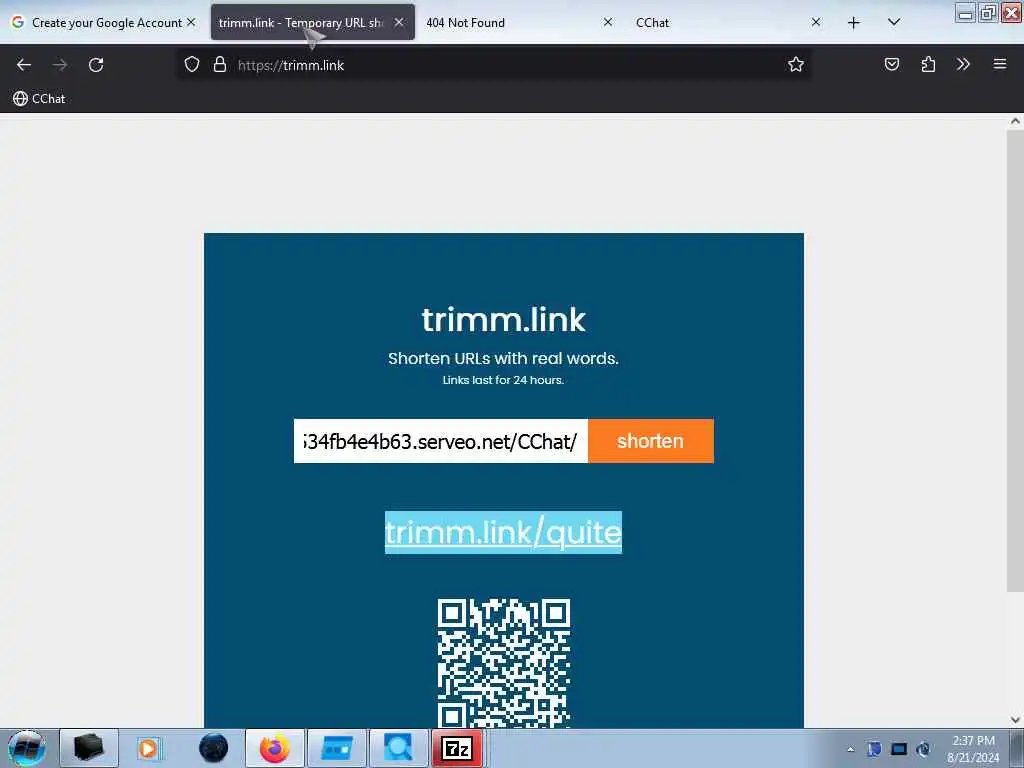
Task: Click the forward navigation arrow
Action: click(x=59, y=65)
